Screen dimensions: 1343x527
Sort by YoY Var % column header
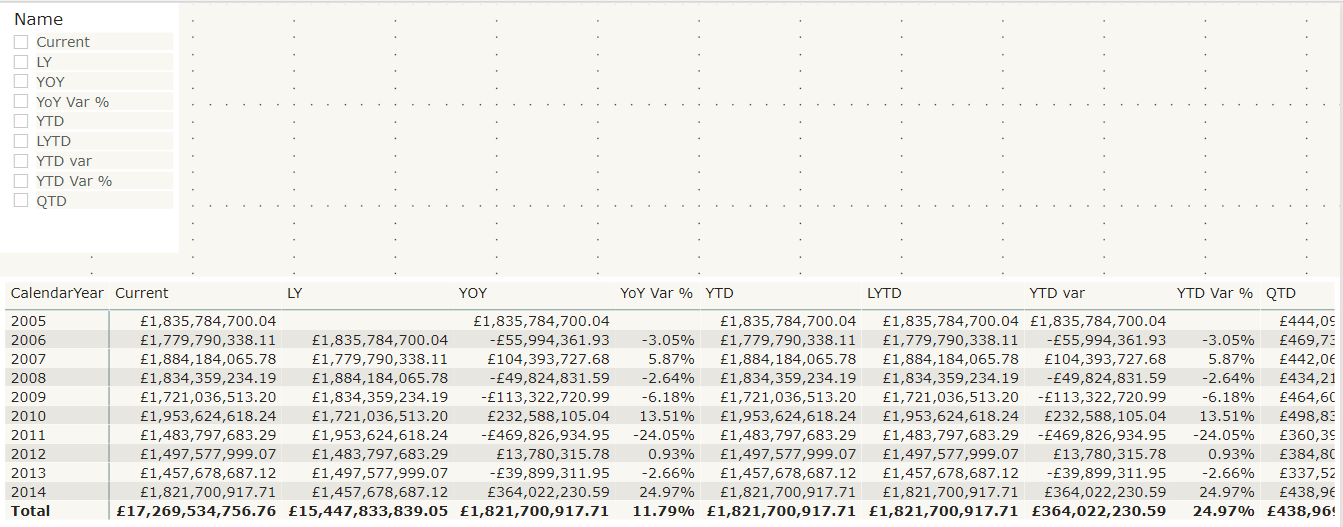(x=656, y=293)
